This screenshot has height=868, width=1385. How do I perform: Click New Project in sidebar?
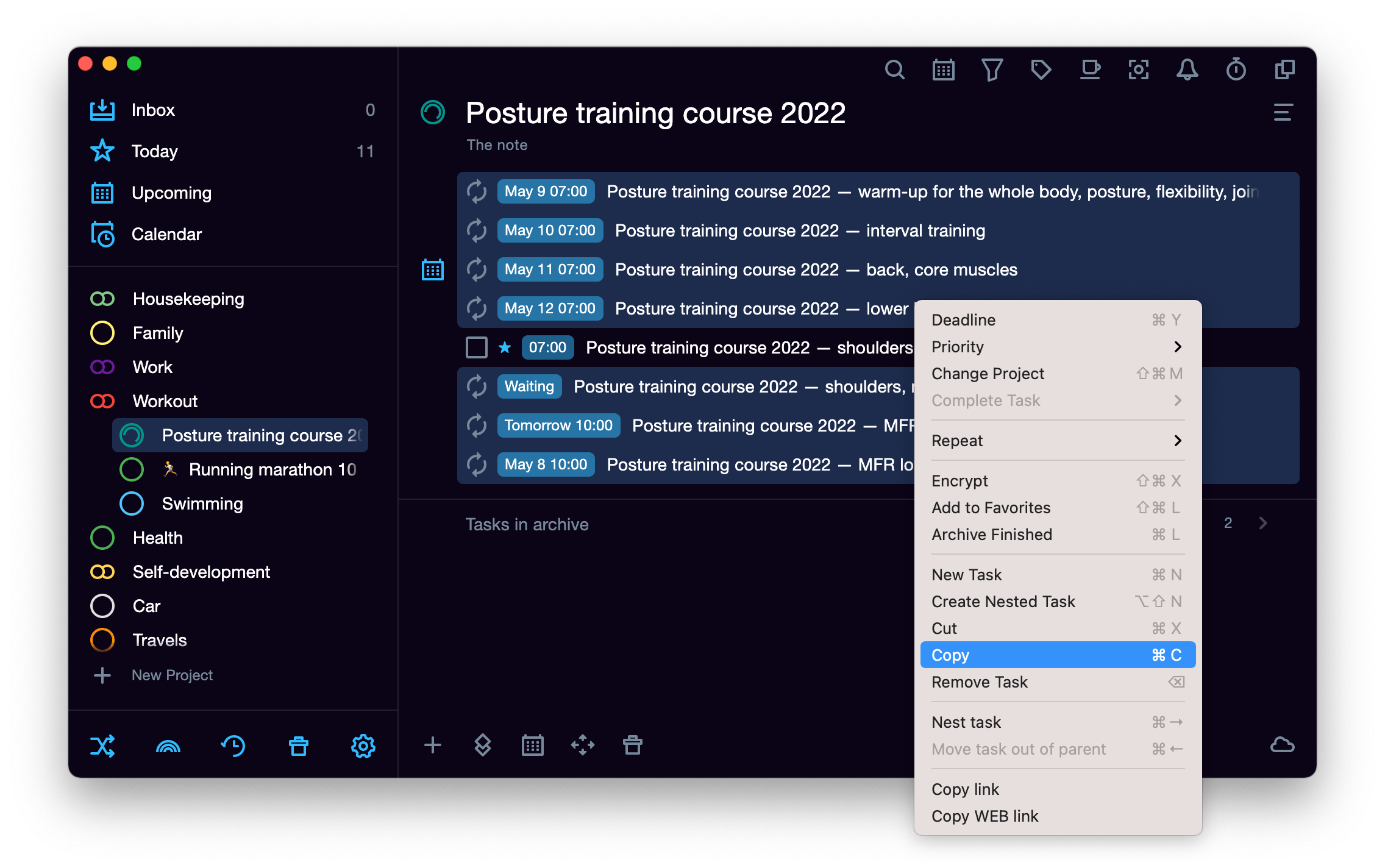172,675
